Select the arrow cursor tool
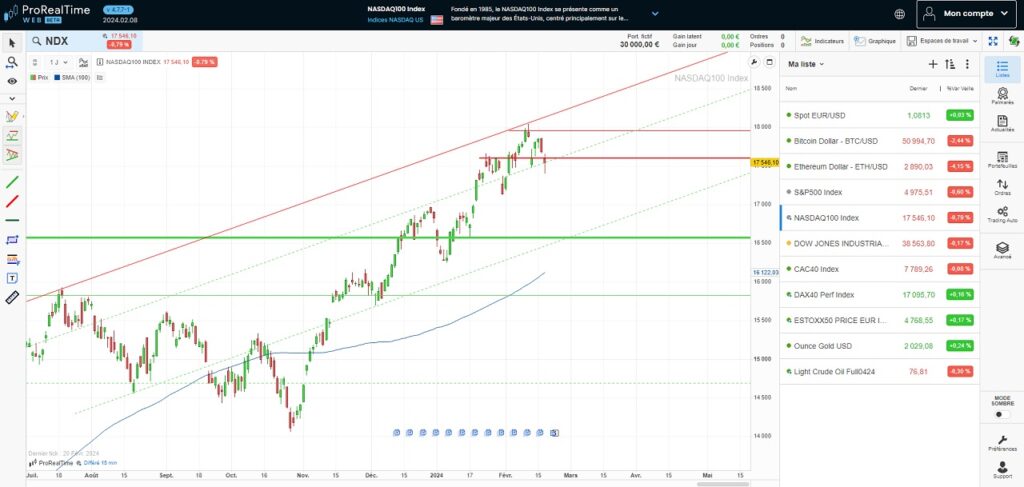This screenshot has width=1024, height=487. click(12, 43)
